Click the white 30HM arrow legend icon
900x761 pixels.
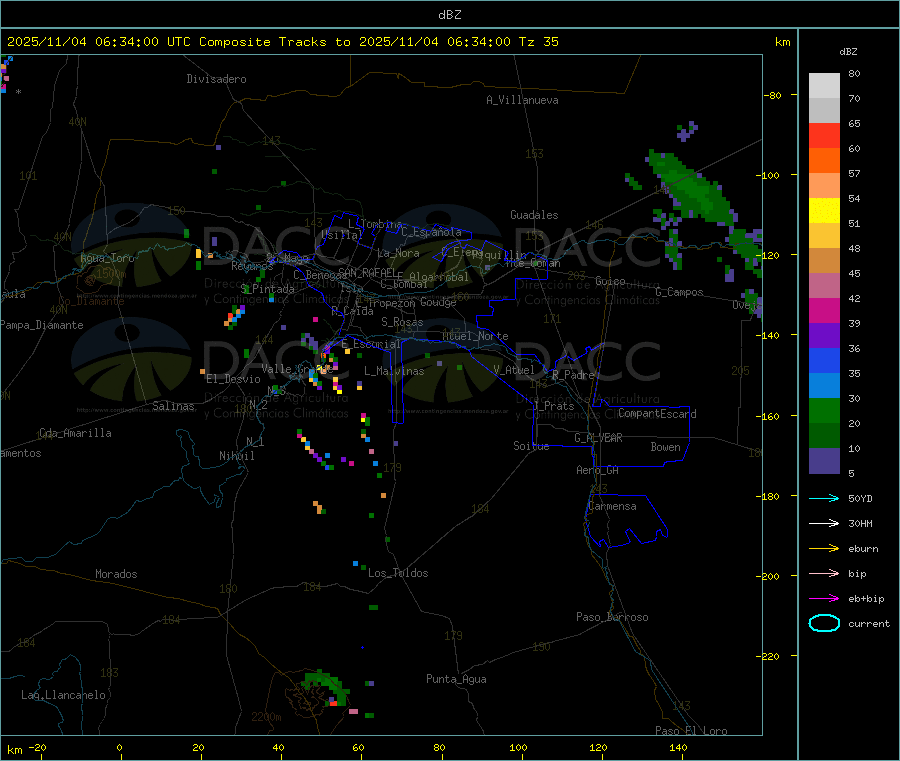tap(824, 523)
